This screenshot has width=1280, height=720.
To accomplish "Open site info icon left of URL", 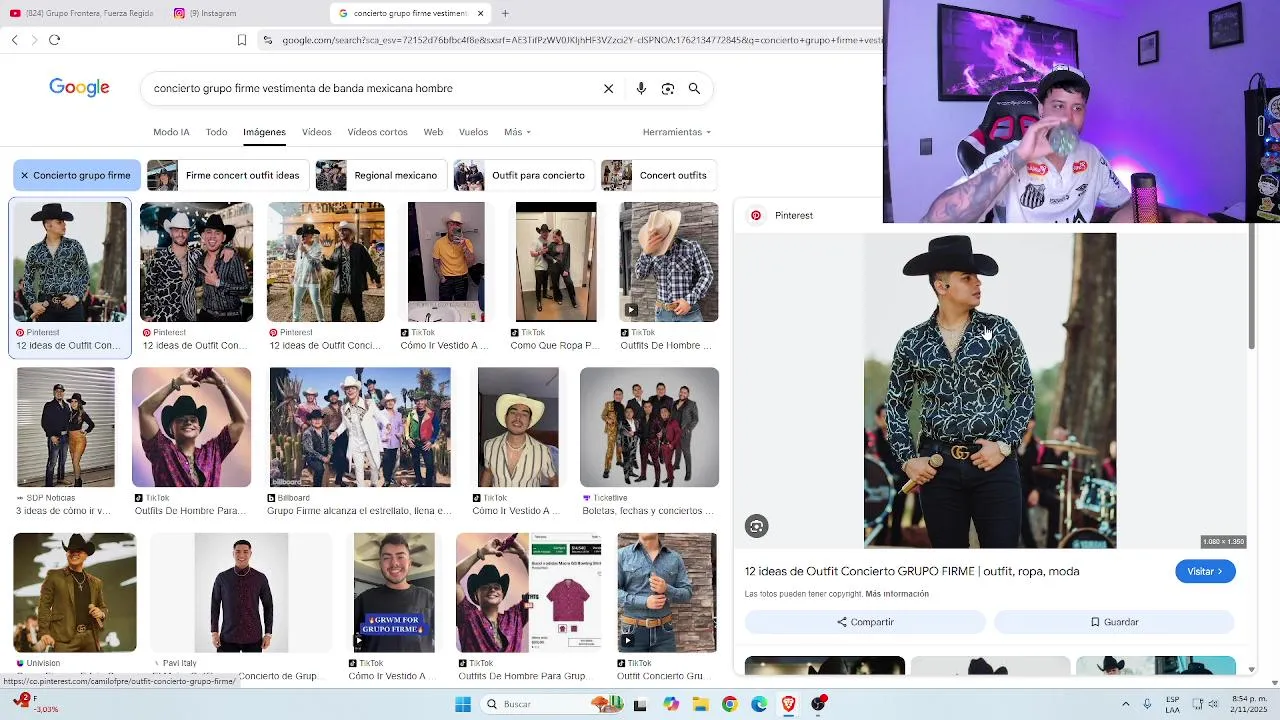I will point(267,40).
